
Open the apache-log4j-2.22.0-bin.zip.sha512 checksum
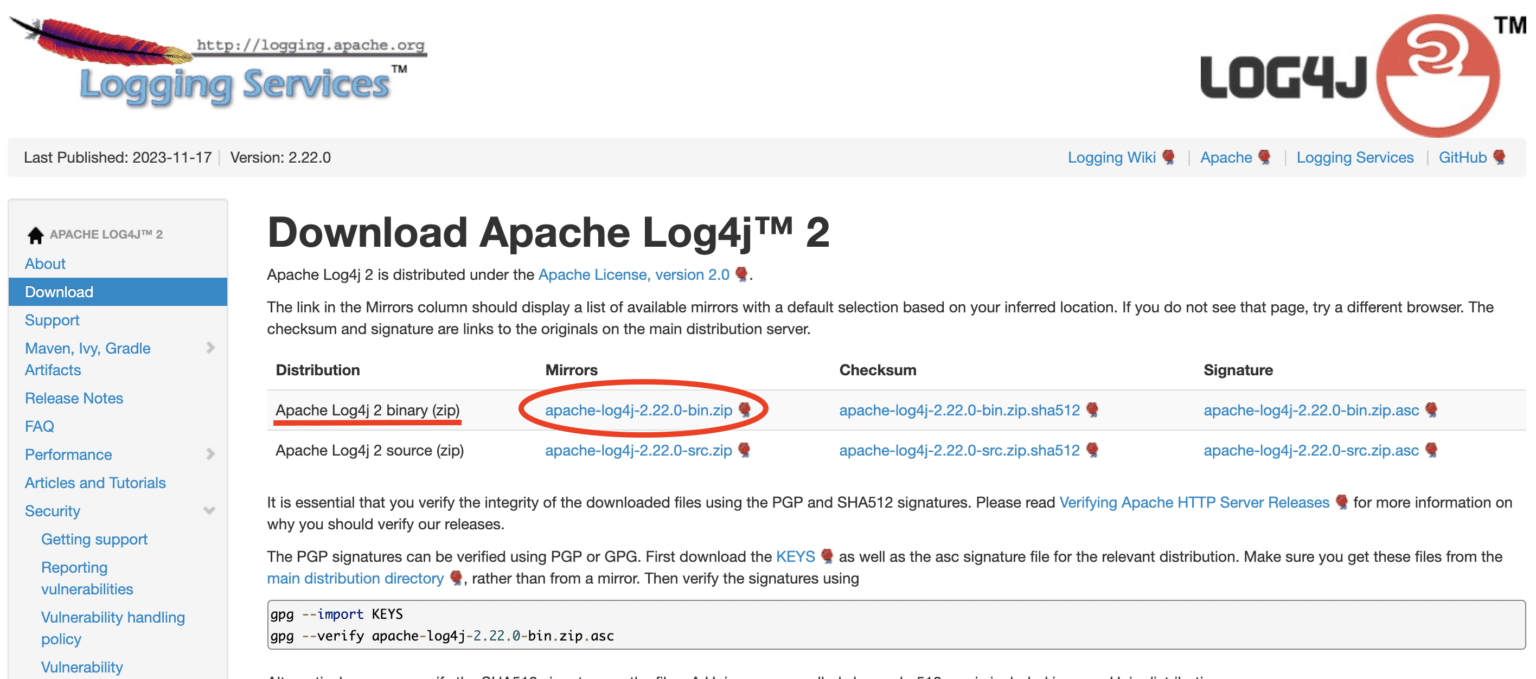coord(961,409)
